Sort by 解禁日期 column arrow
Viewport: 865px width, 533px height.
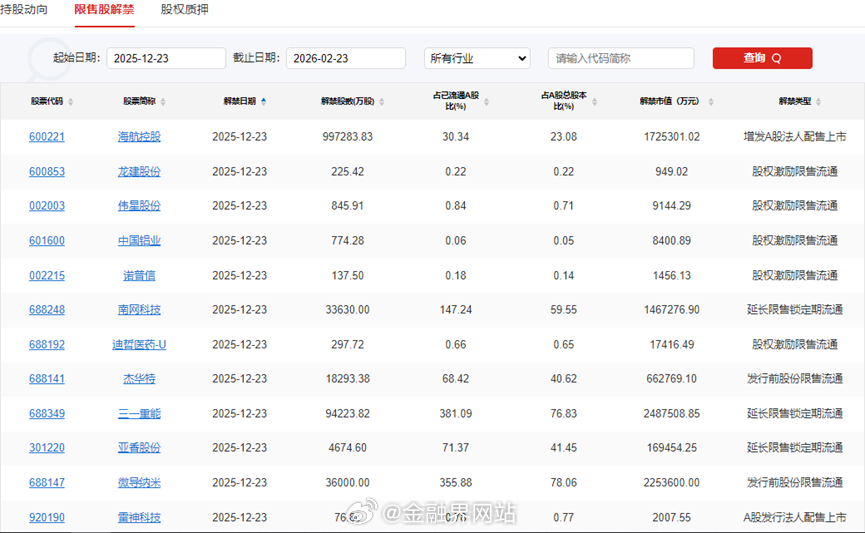(263, 102)
